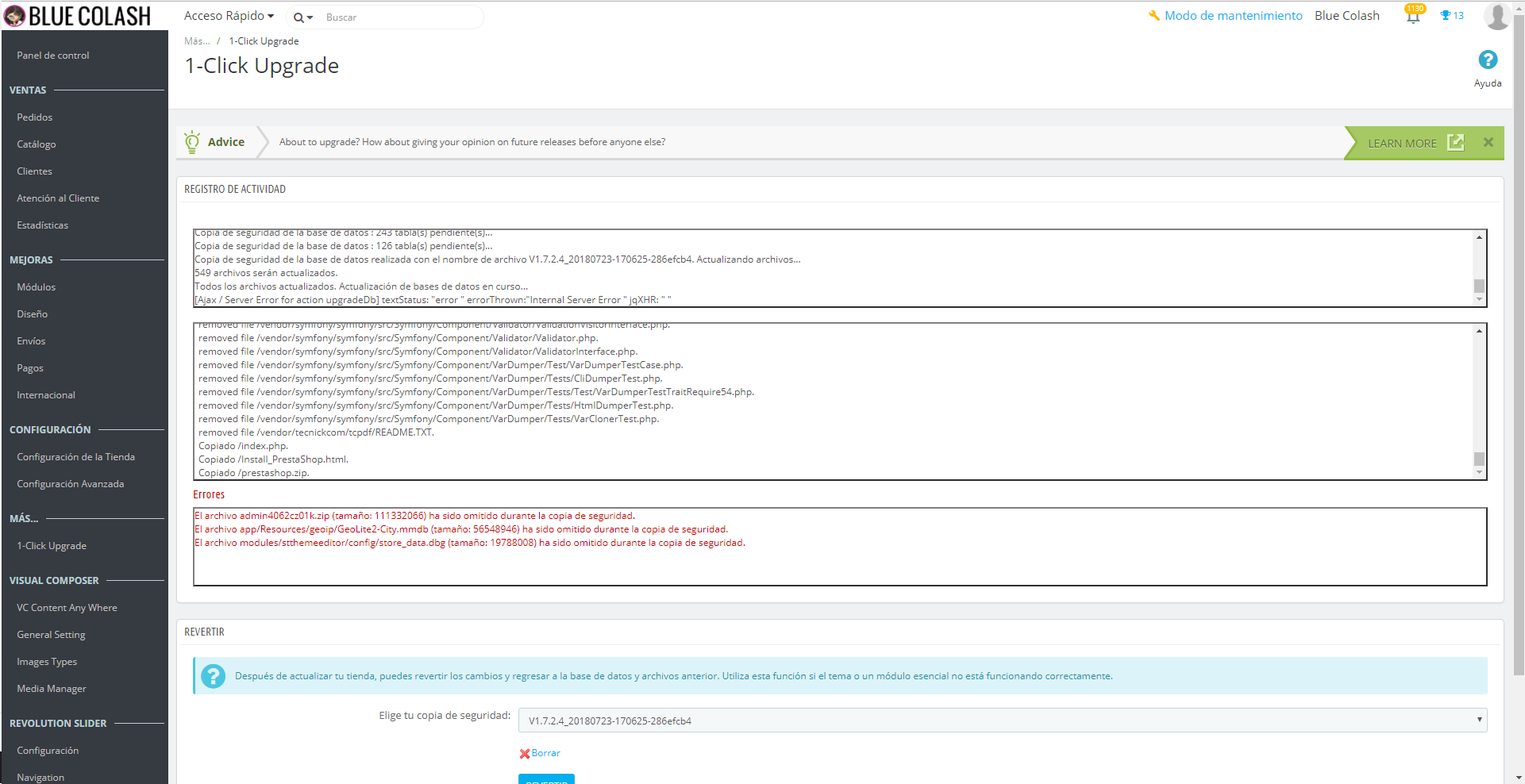
Task: Open the backup selection dropdown
Action: [1003, 721]
